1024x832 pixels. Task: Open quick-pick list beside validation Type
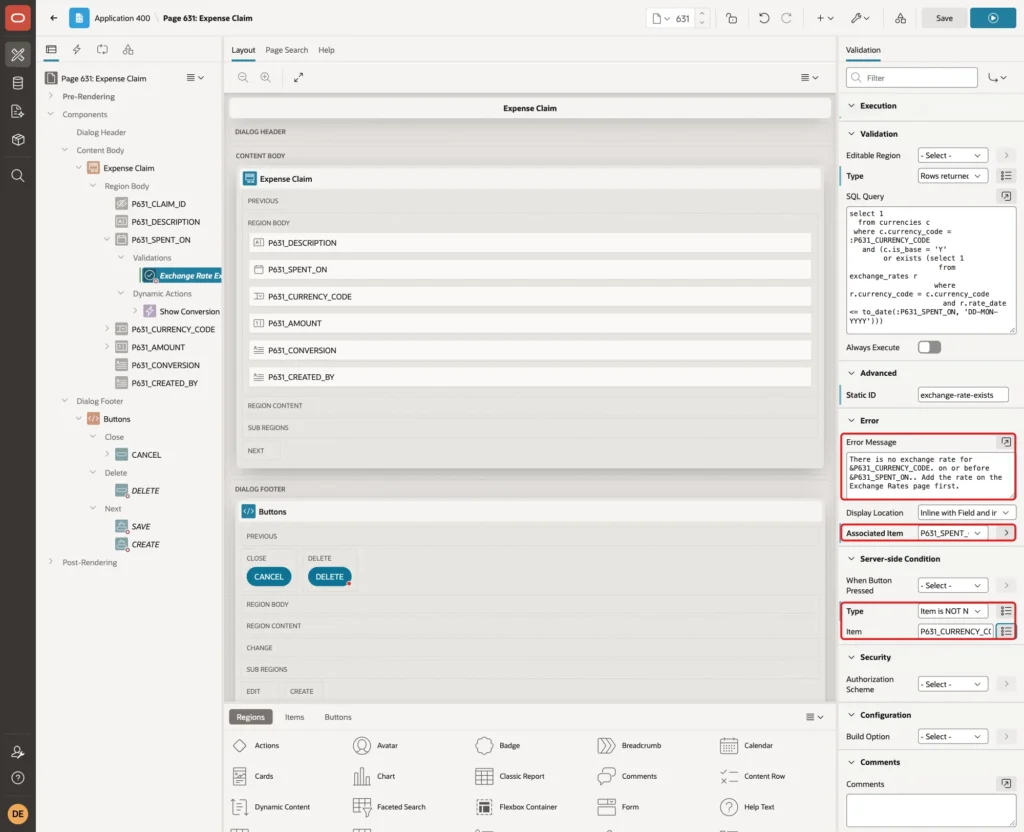click(1006, 176)
